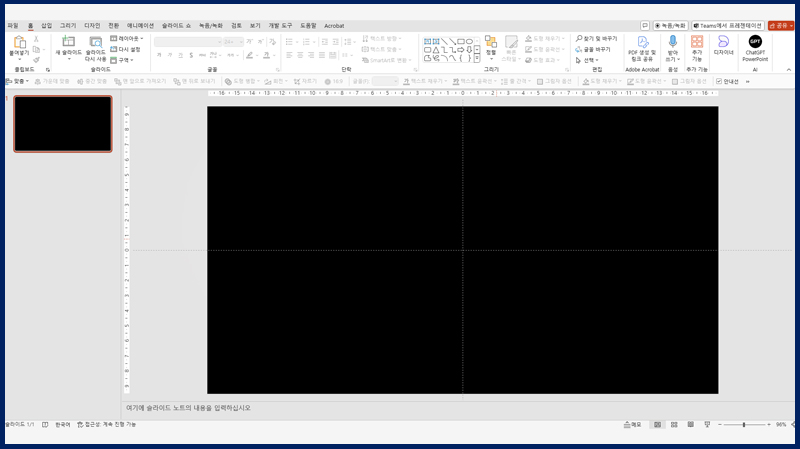
Task: Click zoom in plus button
Action: 769,425
